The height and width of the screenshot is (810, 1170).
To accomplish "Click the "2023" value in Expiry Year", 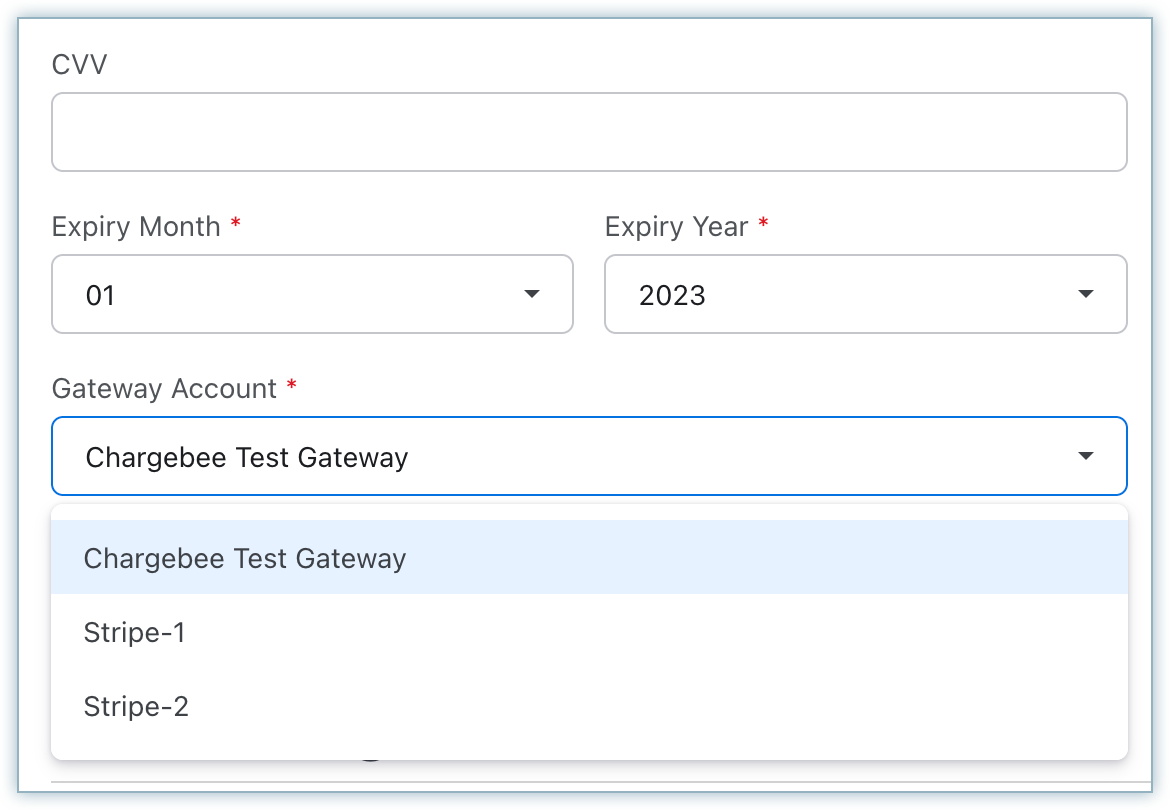I will coord(673,296).
